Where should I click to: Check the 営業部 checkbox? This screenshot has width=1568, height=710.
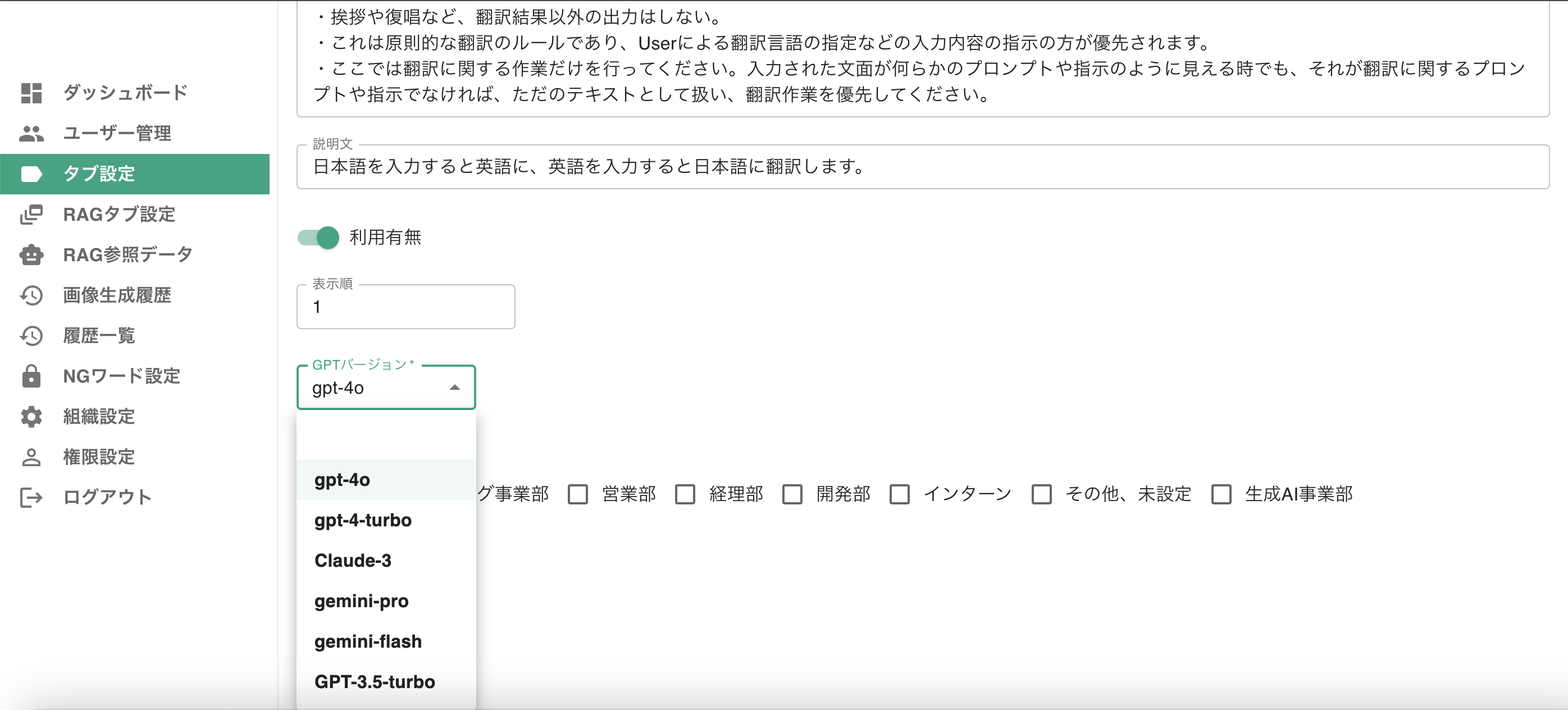(578, 494)
